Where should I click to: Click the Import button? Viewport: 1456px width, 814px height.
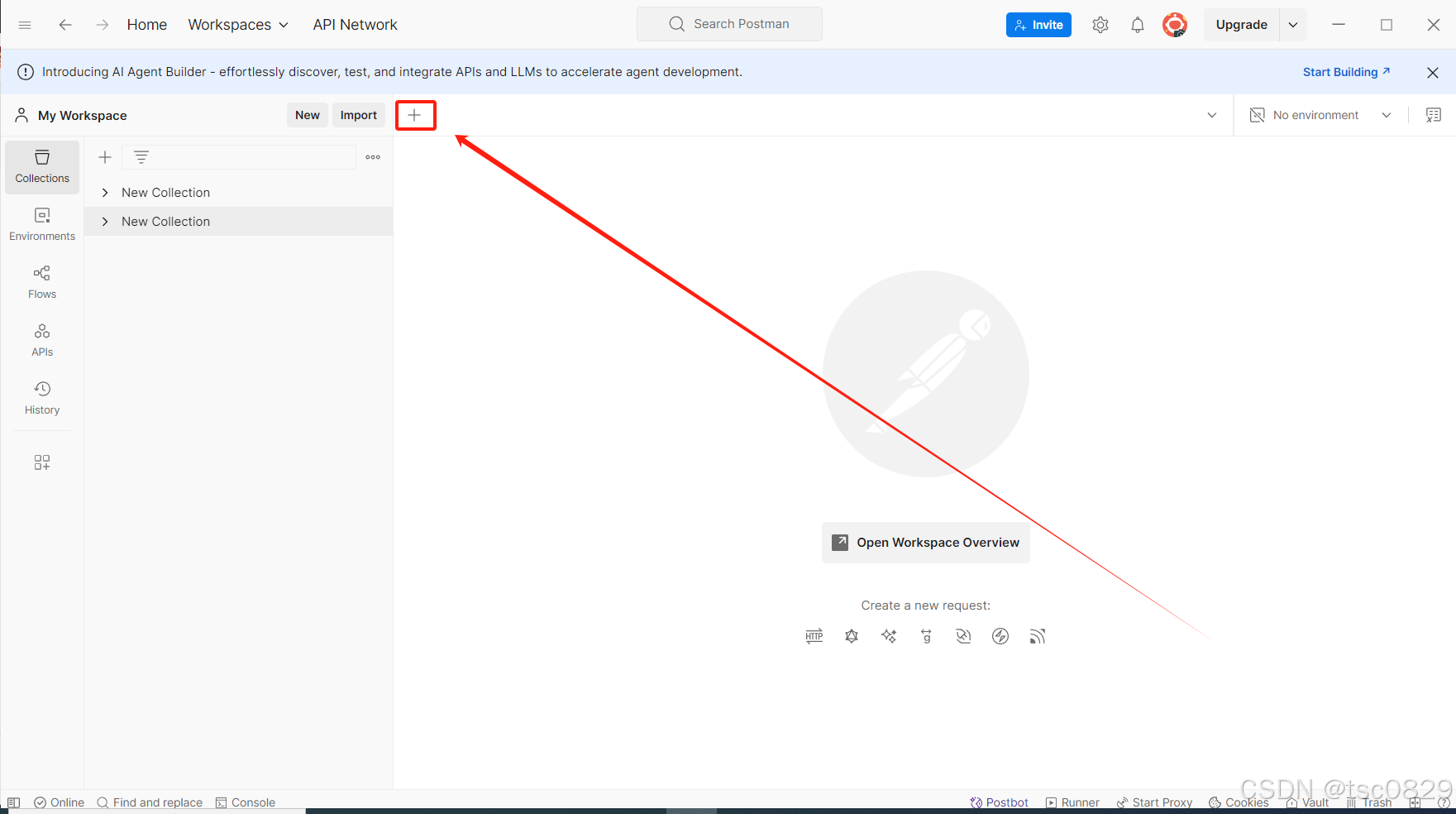359,115
